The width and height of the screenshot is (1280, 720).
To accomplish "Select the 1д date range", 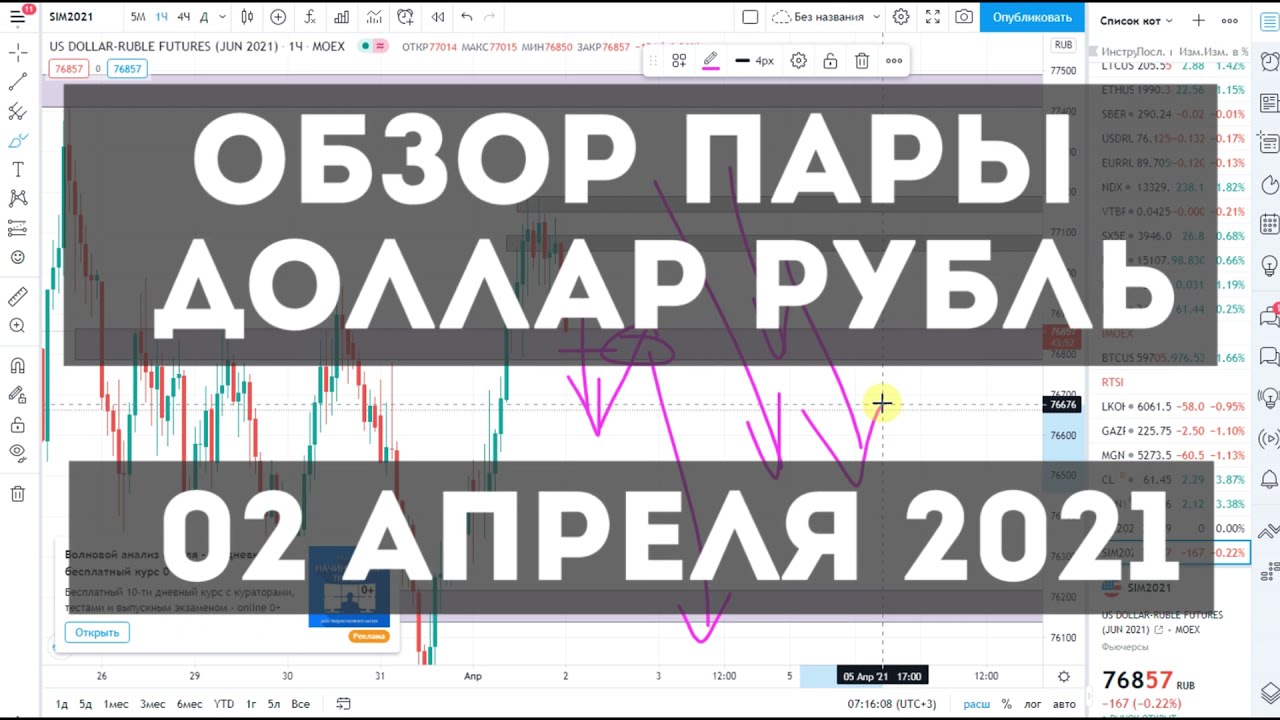I will (62, 704).
